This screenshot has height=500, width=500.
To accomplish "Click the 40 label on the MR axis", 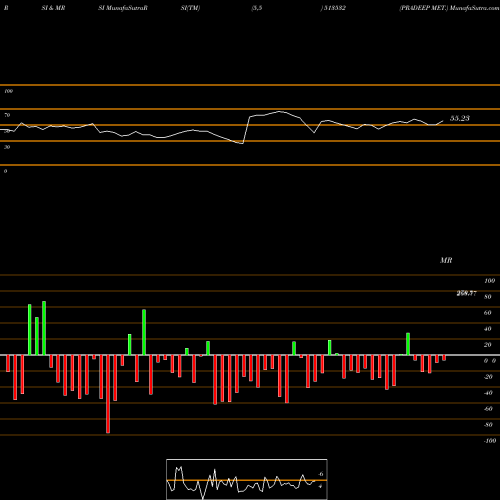I will pyautogui.click(x=488, y=329).
